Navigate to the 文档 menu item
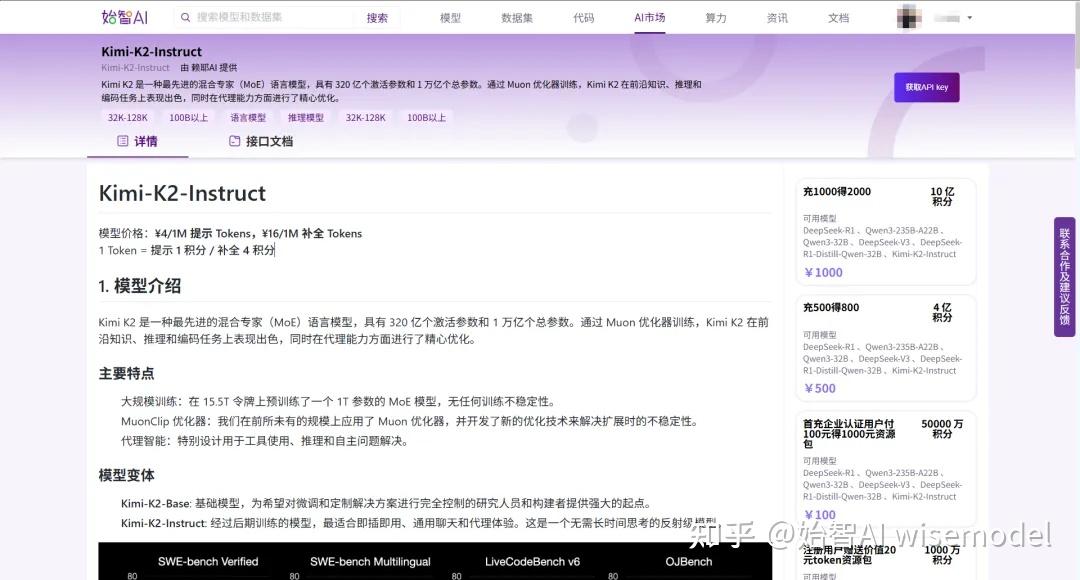This screenshot has height=580, width=1080. 838,17
